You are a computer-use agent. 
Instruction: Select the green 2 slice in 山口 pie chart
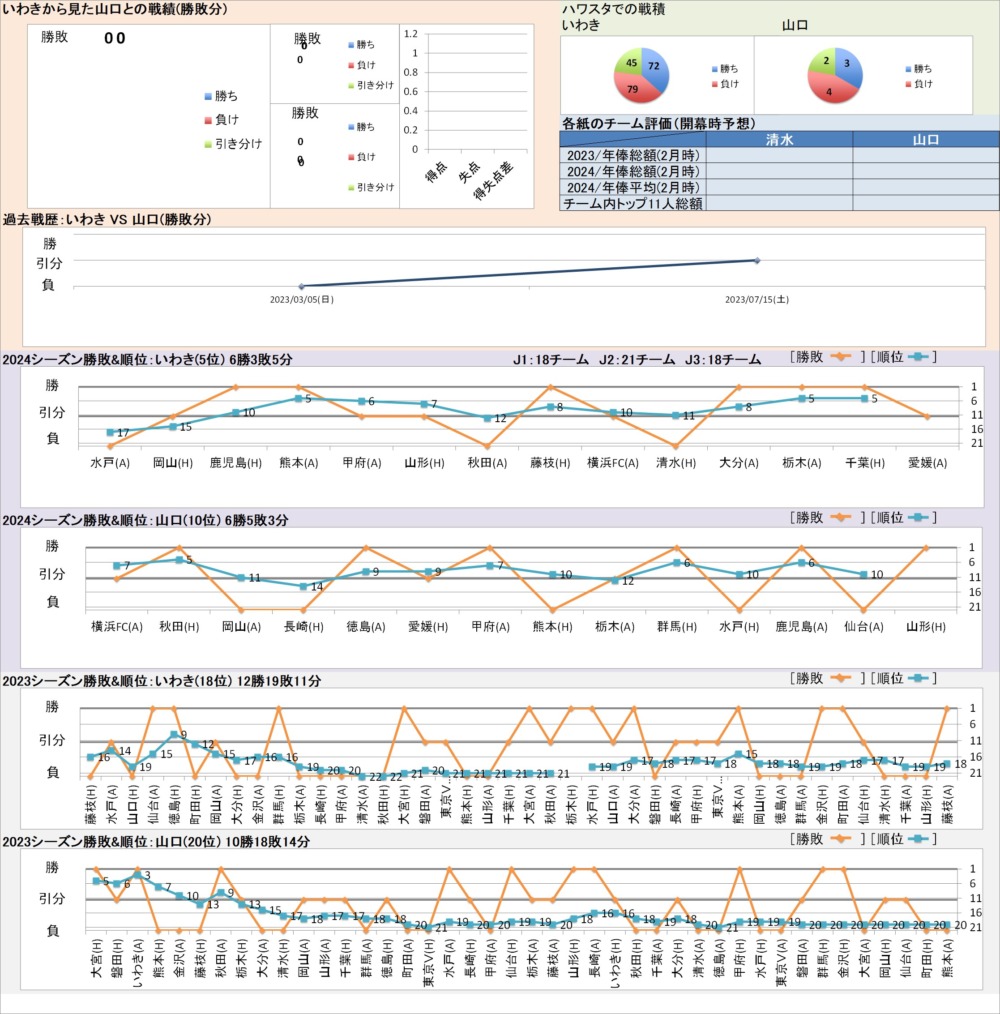coord(823,61)
